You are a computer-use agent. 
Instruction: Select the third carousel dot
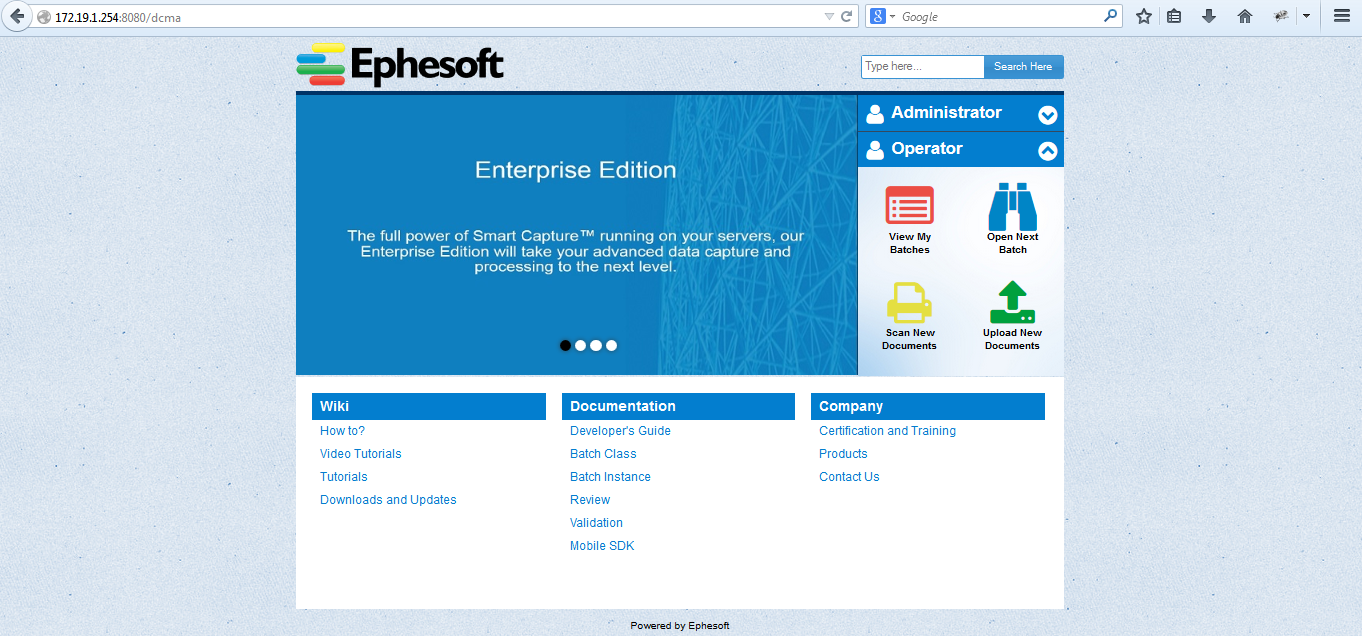pyautogui.click(x=596, y=345)
